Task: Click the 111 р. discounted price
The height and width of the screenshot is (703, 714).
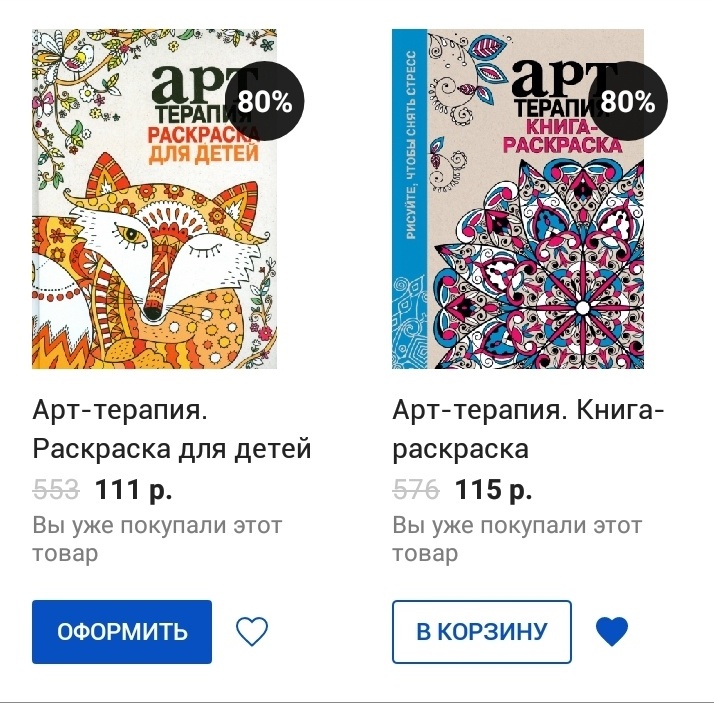Action: [133, 490]
